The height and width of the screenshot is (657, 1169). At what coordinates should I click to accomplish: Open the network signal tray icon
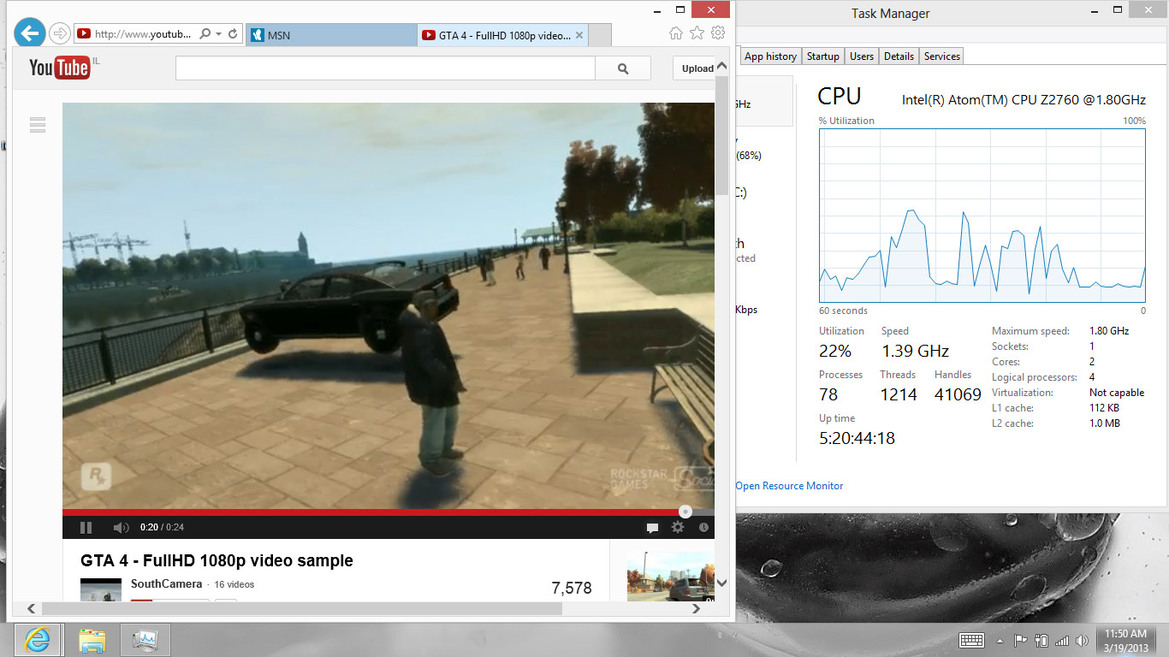[1062, 641]
